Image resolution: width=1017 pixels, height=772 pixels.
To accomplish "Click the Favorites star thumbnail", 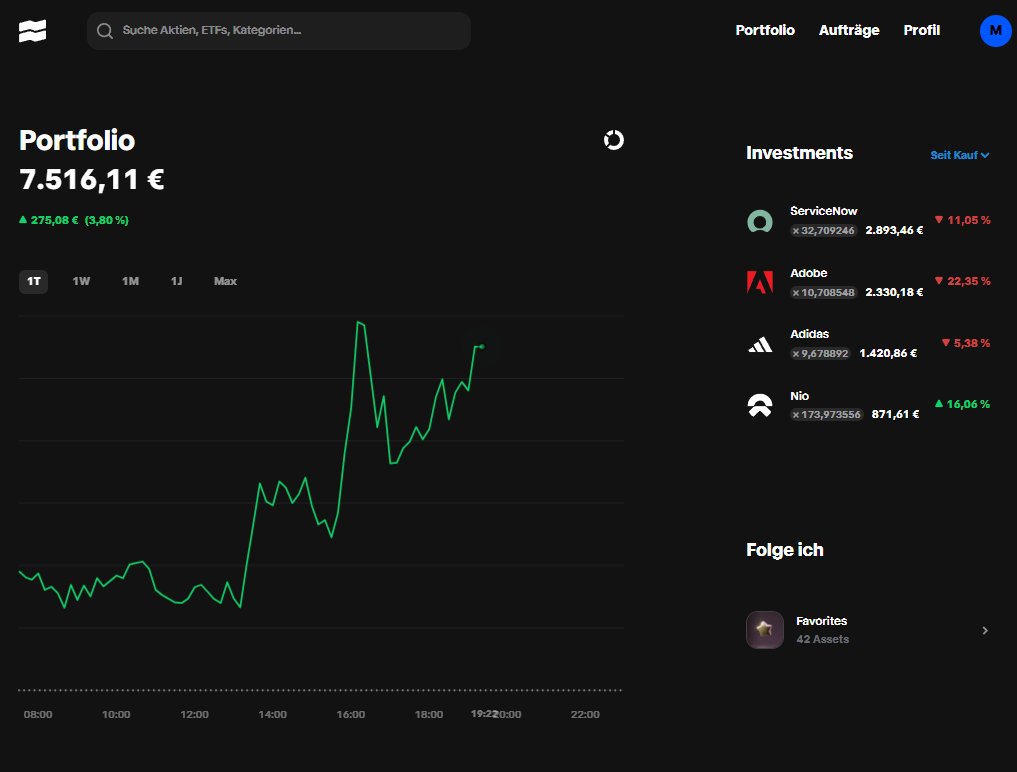I will coord(765,630).
